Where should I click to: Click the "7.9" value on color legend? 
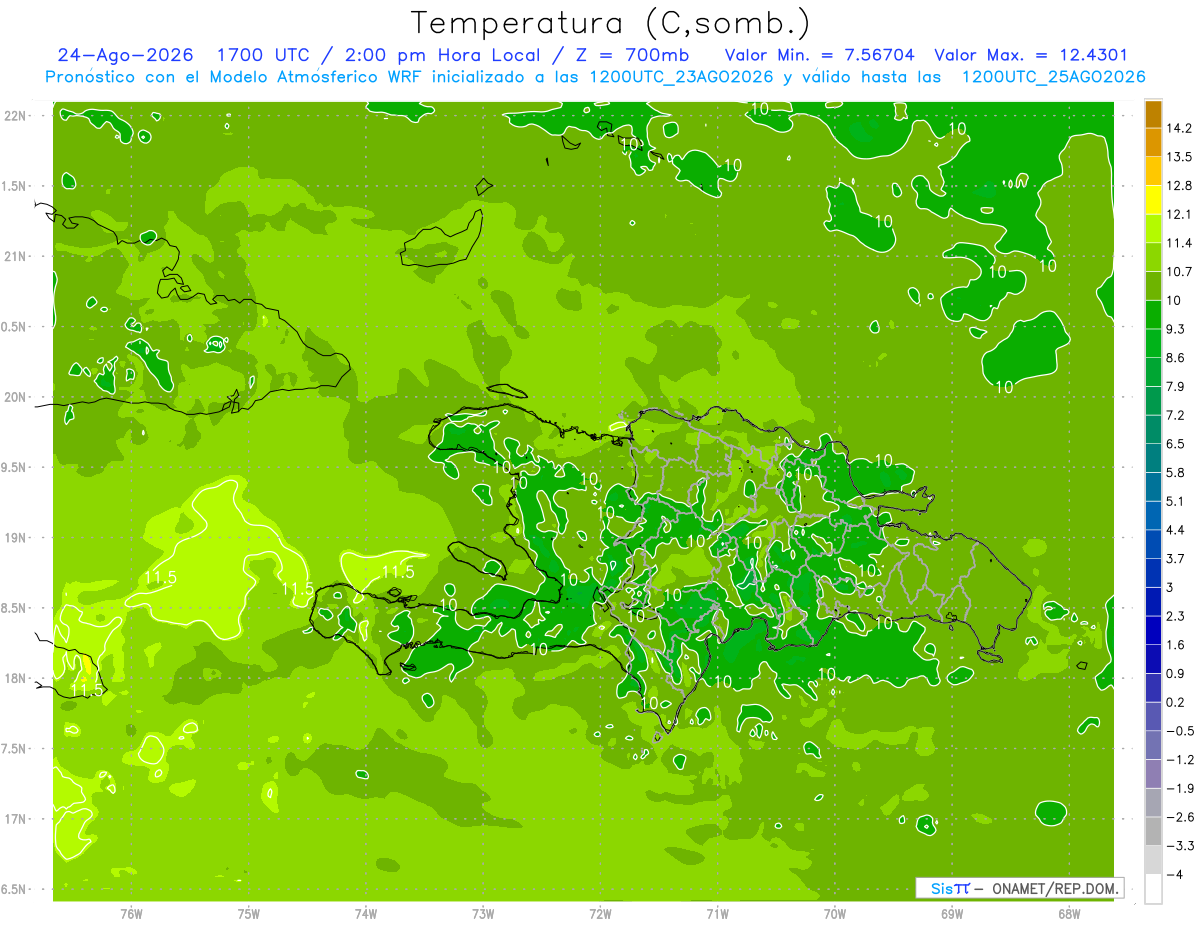[1176, 386]
